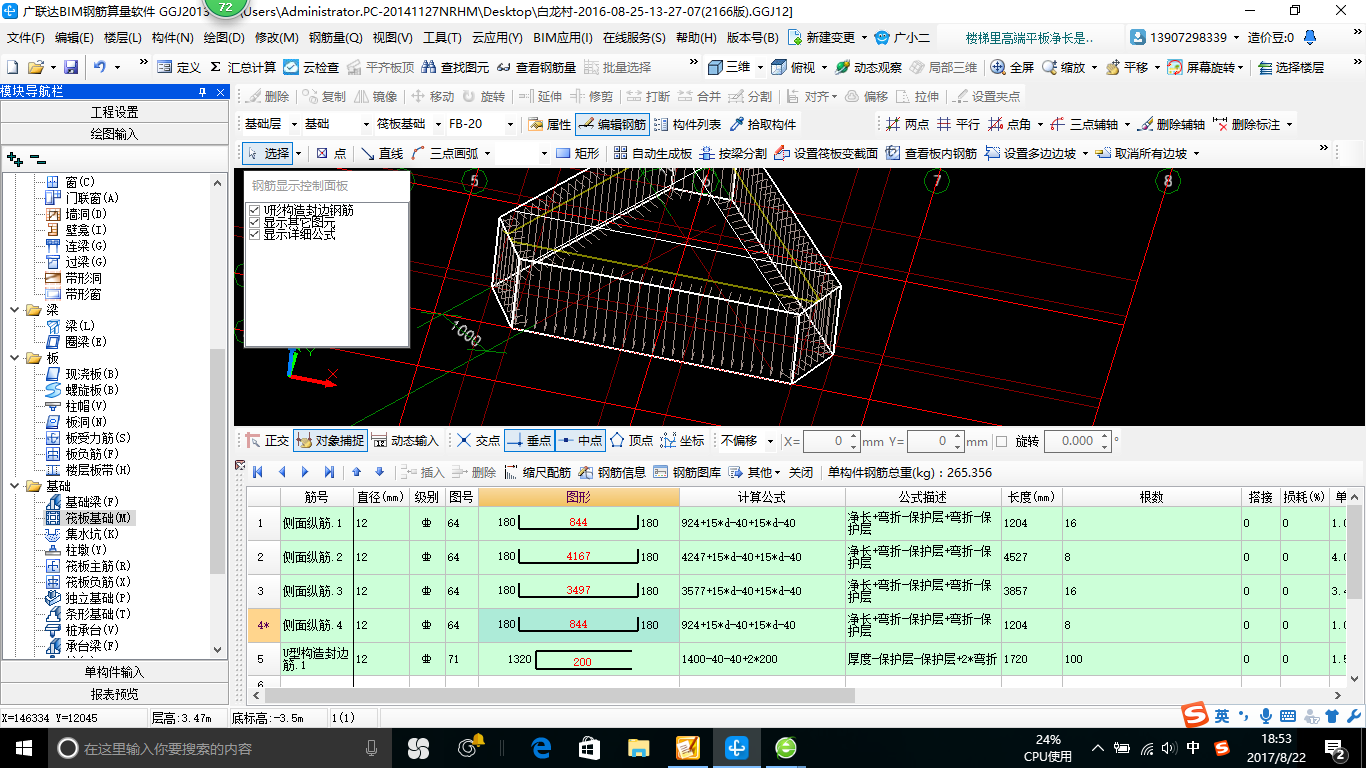
Task: Open the 钢筋量(Q) menu
Action: point(335,38)
